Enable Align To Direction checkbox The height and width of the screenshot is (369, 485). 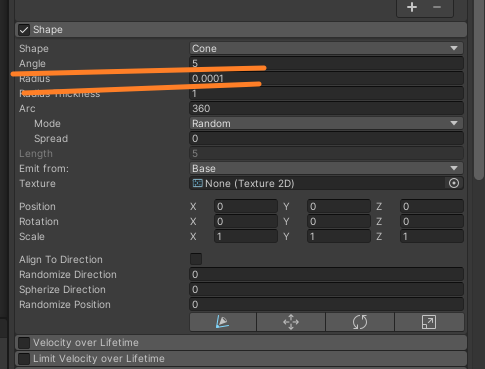pyautogui.click(x=196, y=259)
